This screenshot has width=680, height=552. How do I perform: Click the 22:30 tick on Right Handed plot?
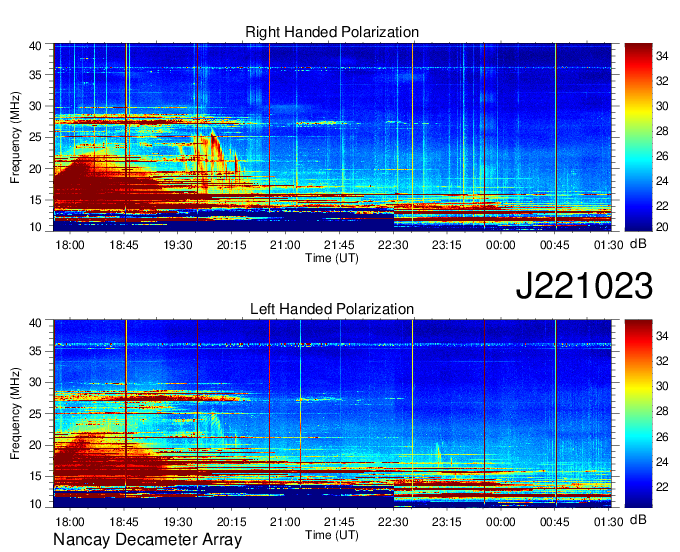393,245
